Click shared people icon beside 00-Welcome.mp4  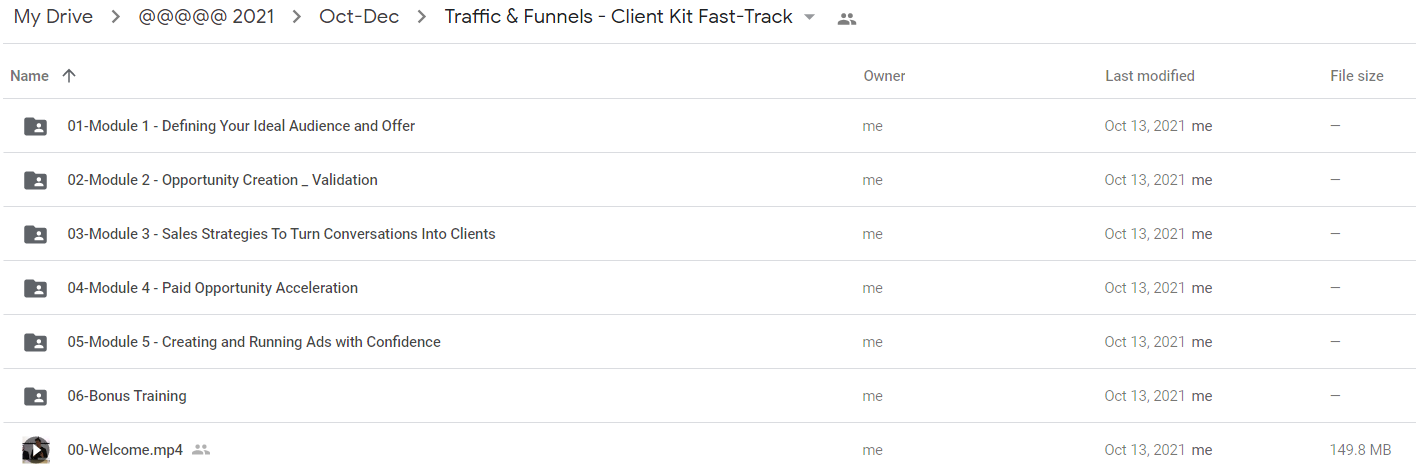tap(201, 450)
